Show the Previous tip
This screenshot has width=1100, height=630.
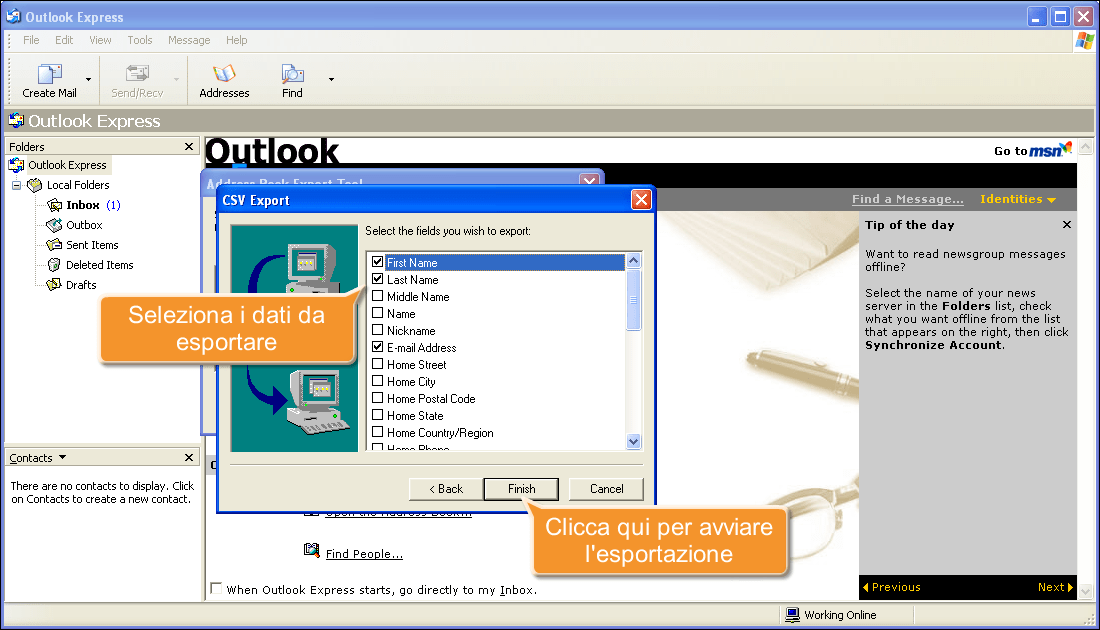coord(892,587)
